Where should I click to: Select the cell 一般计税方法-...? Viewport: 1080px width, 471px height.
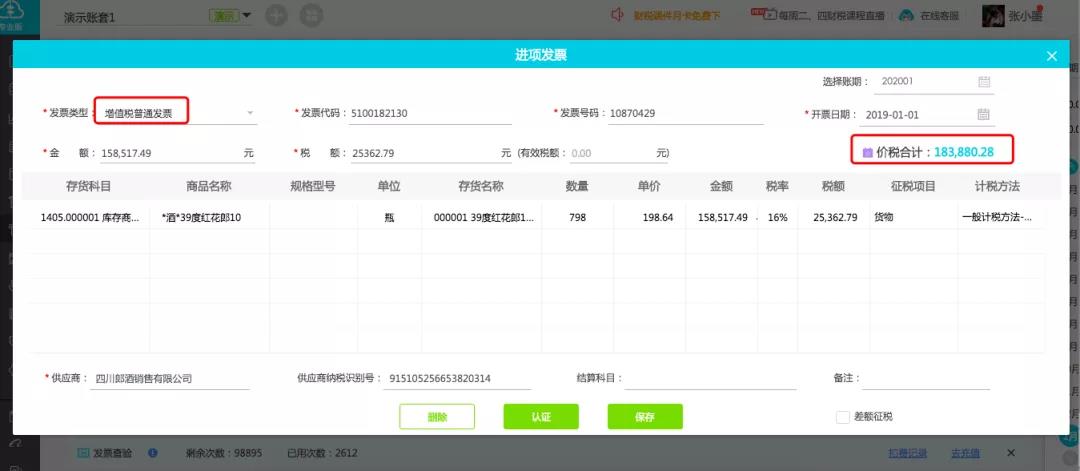(x=1001, y=218)
